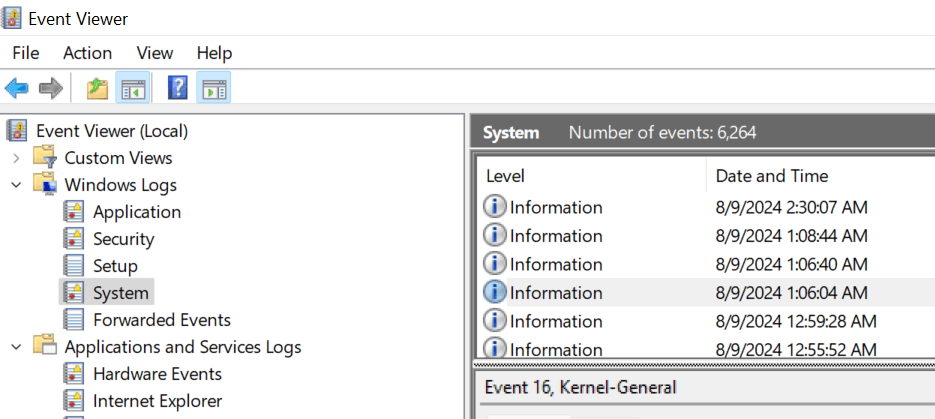Open the Help question mark toolbar icon
935x419 pixels.
(x=178, y=88)
